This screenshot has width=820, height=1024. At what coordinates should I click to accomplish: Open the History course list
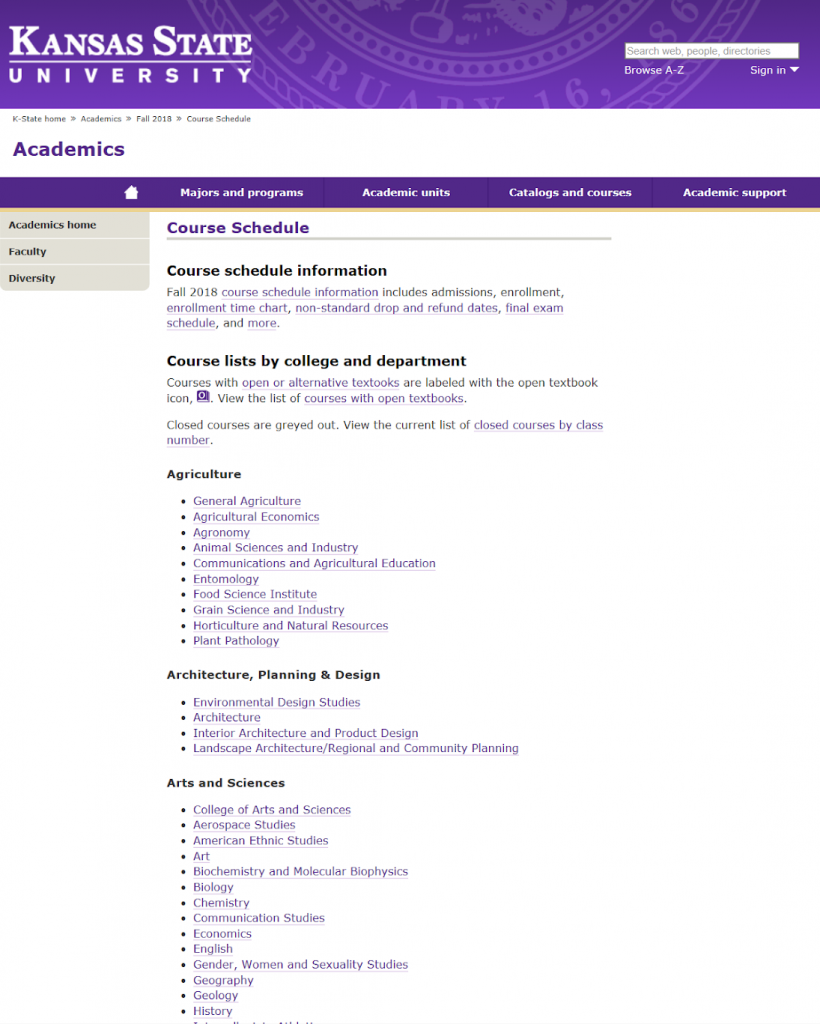213,1011
